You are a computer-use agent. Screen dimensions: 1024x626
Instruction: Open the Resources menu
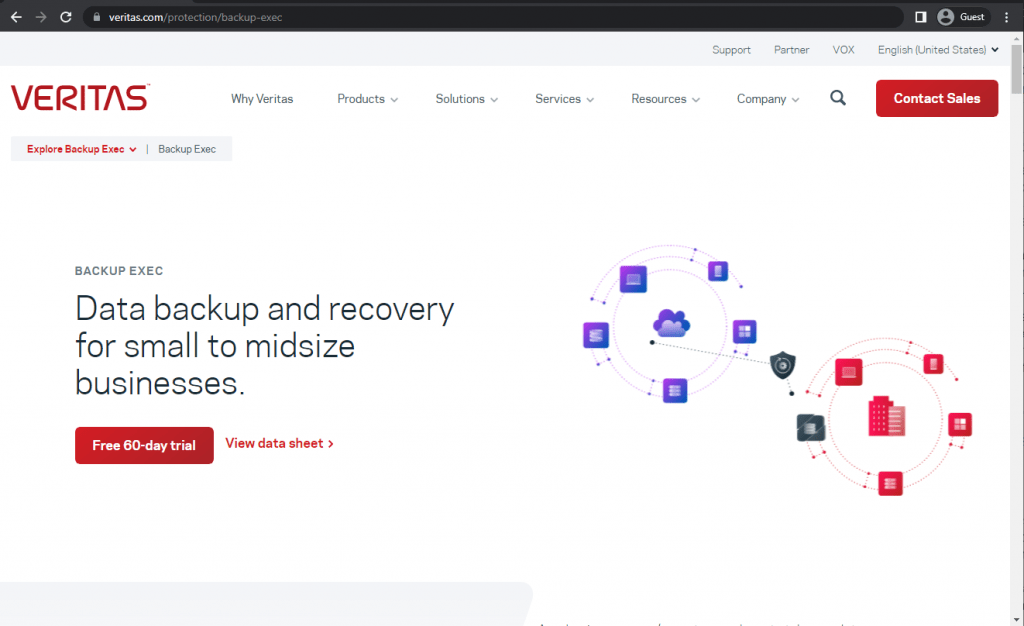tap(665, 99)
